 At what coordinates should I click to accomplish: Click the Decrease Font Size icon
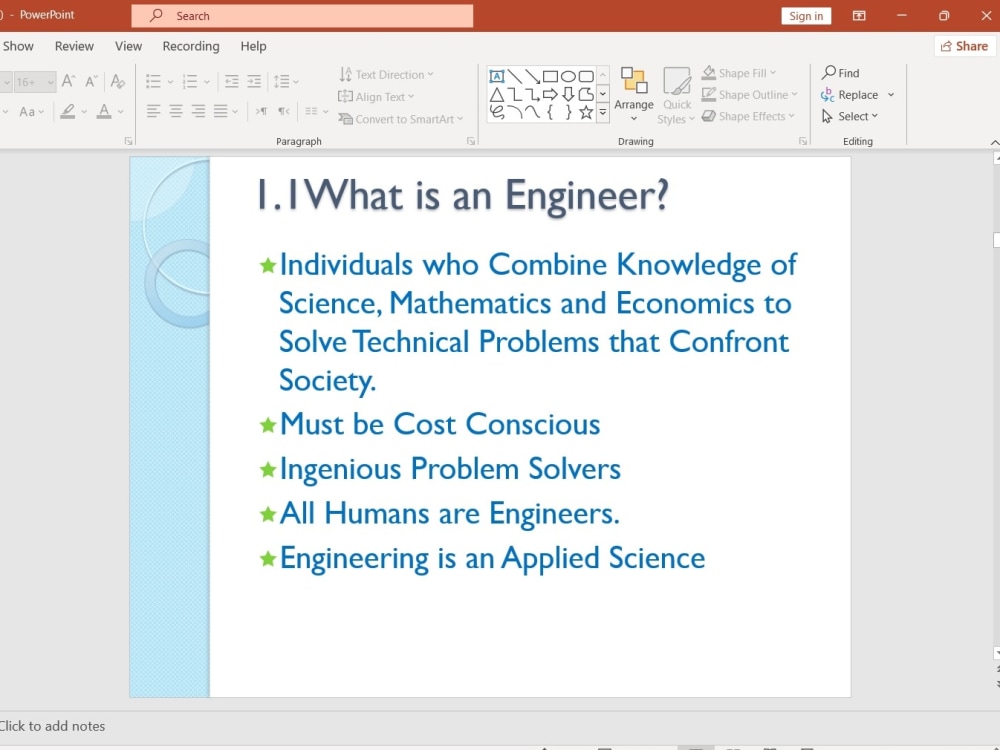pos(92,81)
